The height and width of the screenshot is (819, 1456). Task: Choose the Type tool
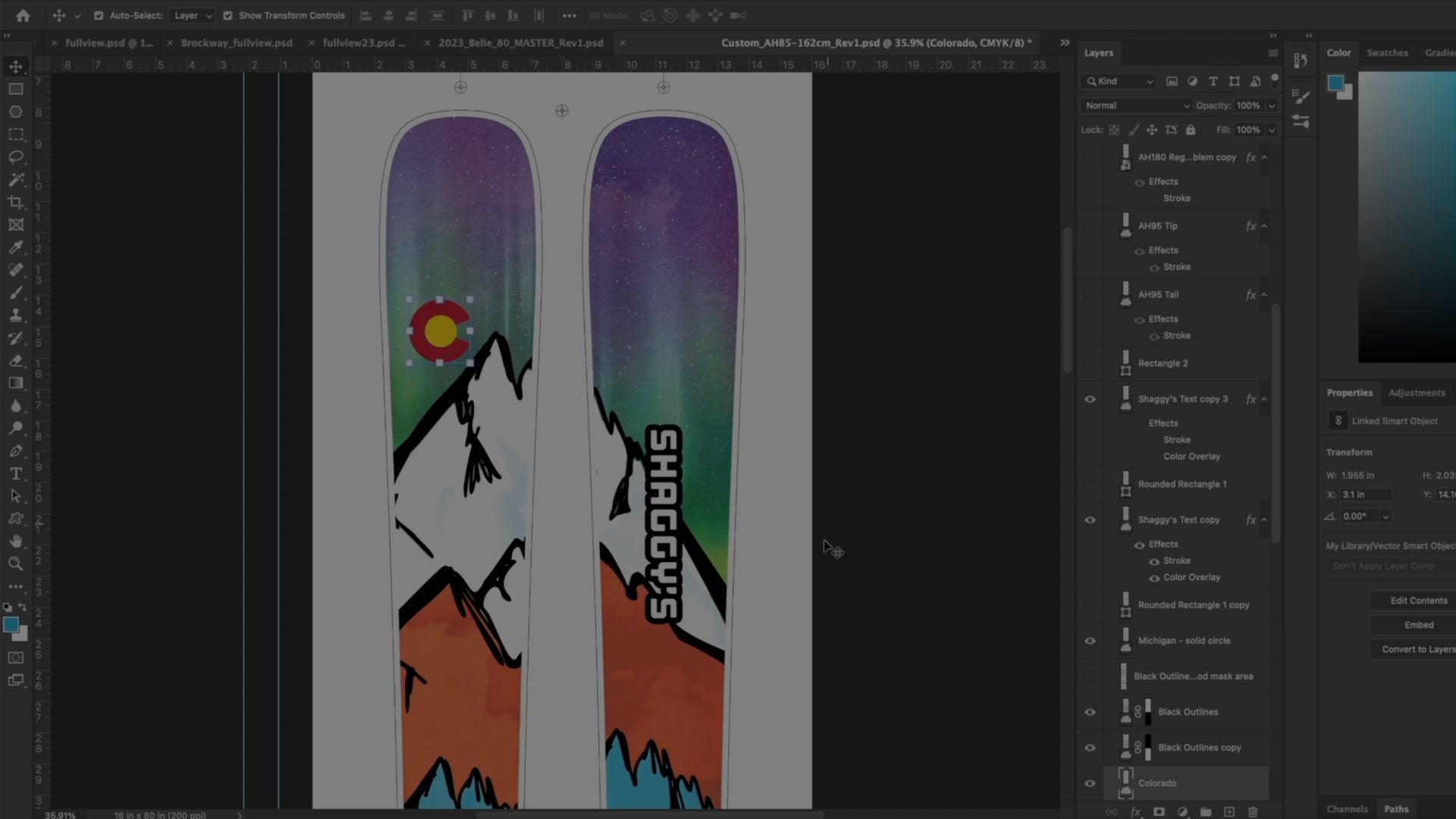[16, 473]
